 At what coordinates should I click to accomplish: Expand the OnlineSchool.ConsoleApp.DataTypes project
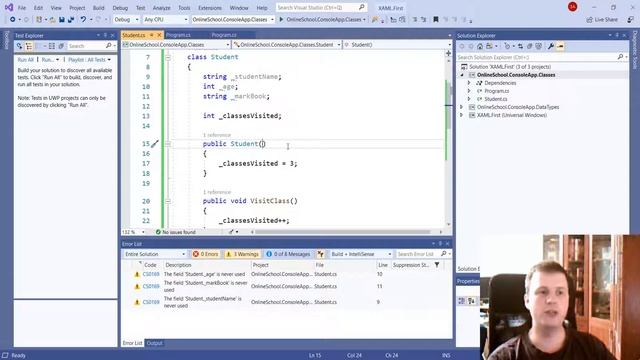462,107
